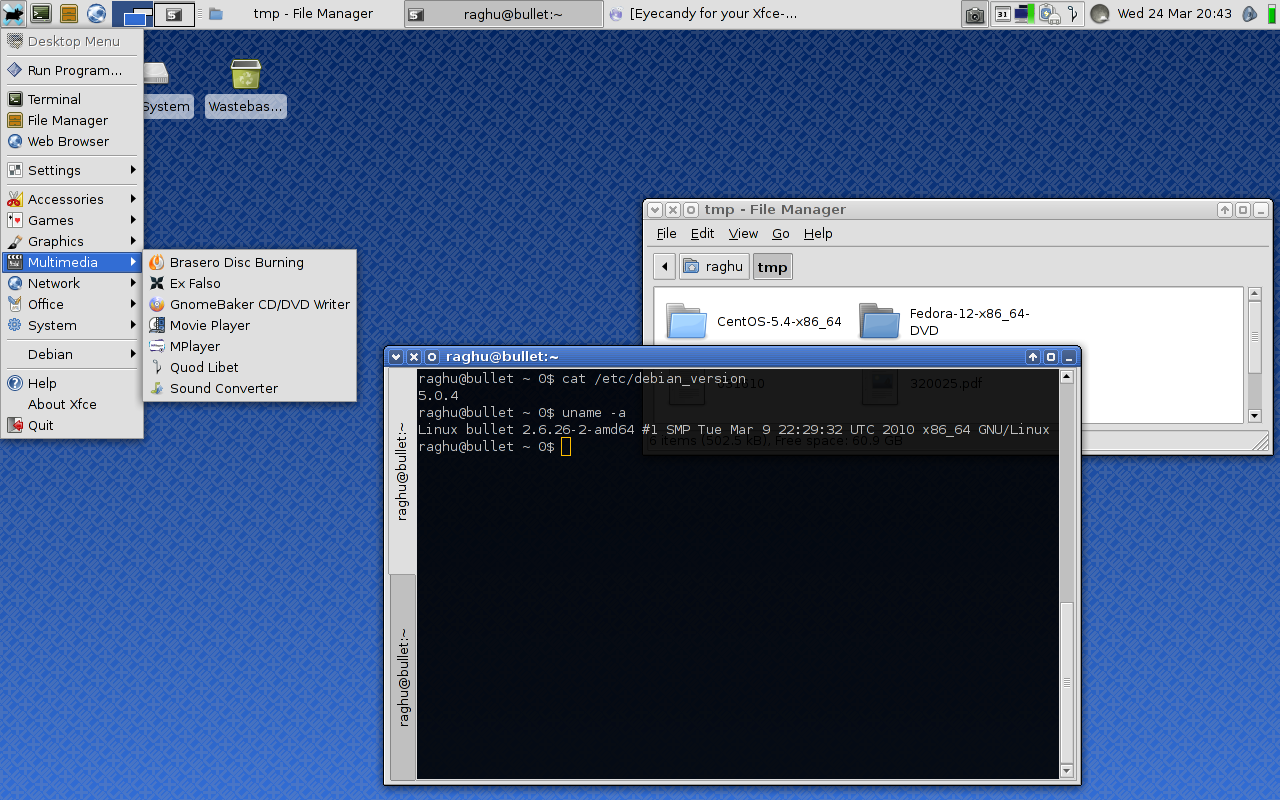Launch Ex Falso from Multimedia submenu
Viewport: 1280px width, 800px height.
click(x=250, y=283)
